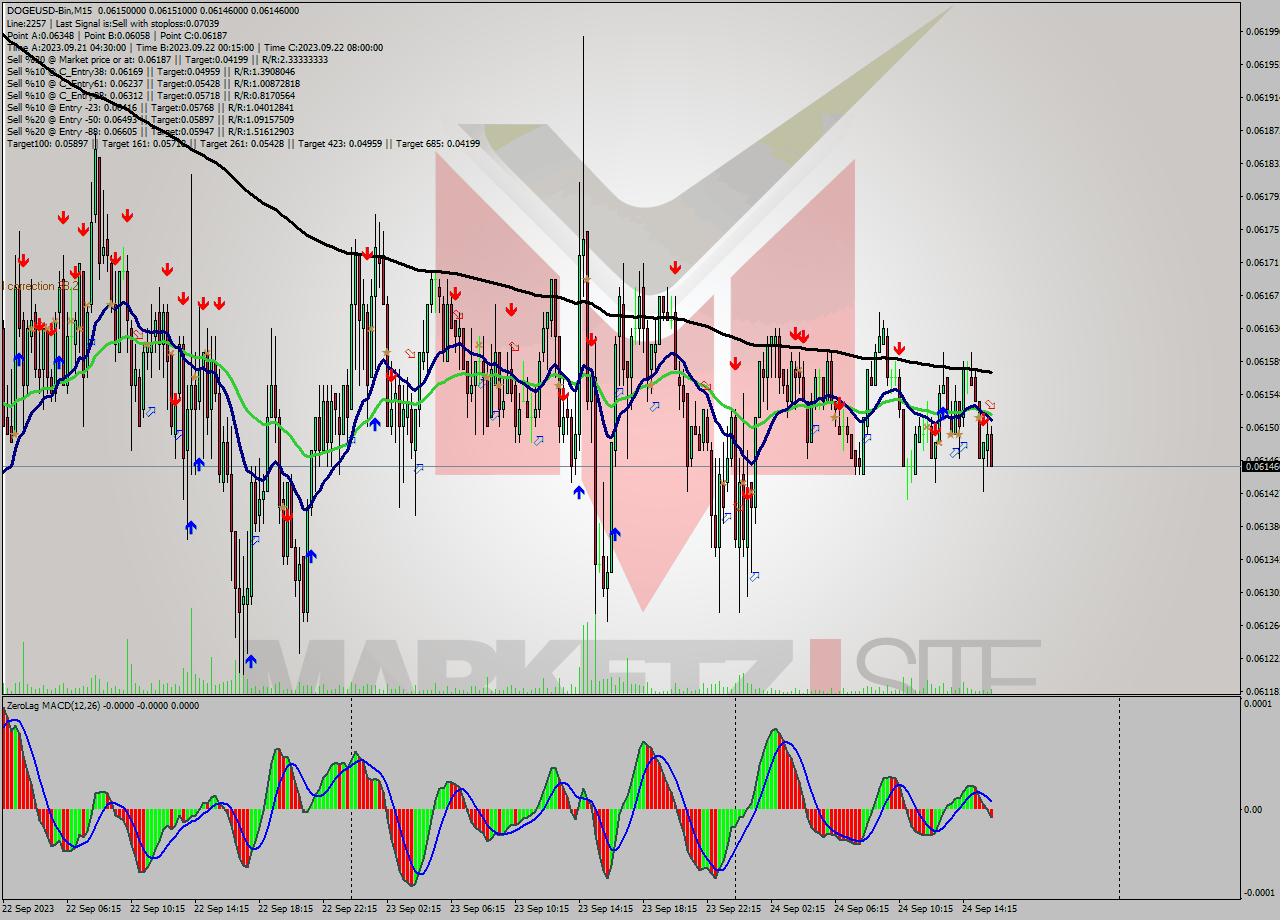The height and width of the screenshot is (920, 1280).
Task: Click the 0.06199 price axis label
Action: pos(1262,31)
